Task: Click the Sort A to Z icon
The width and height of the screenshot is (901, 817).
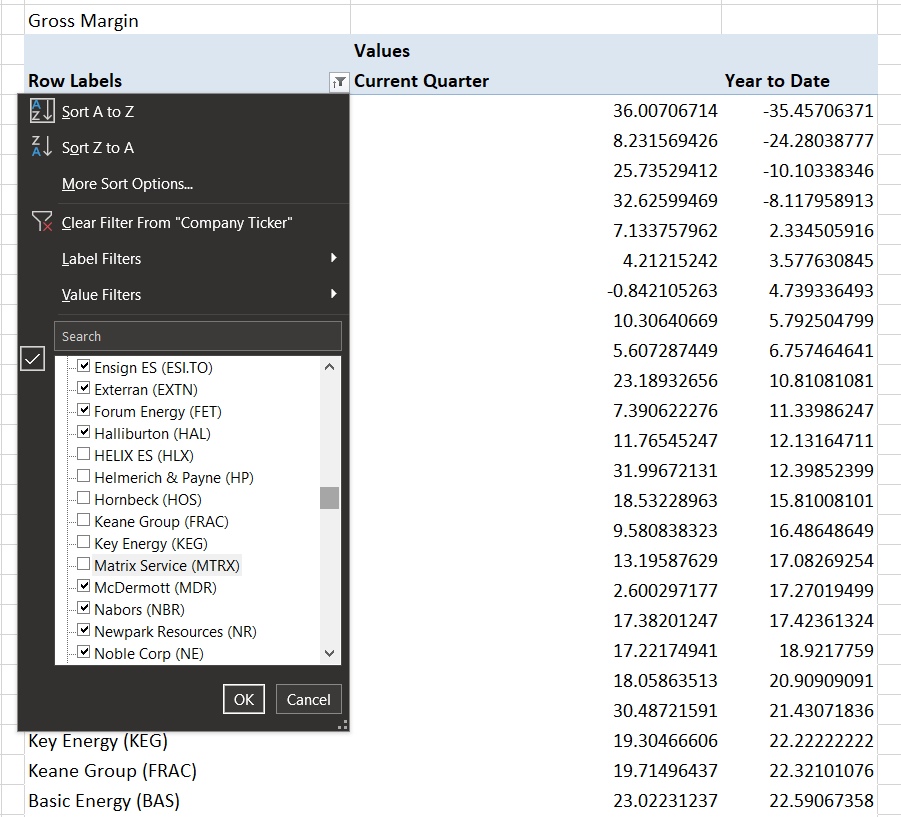Action: coord(41,112)
